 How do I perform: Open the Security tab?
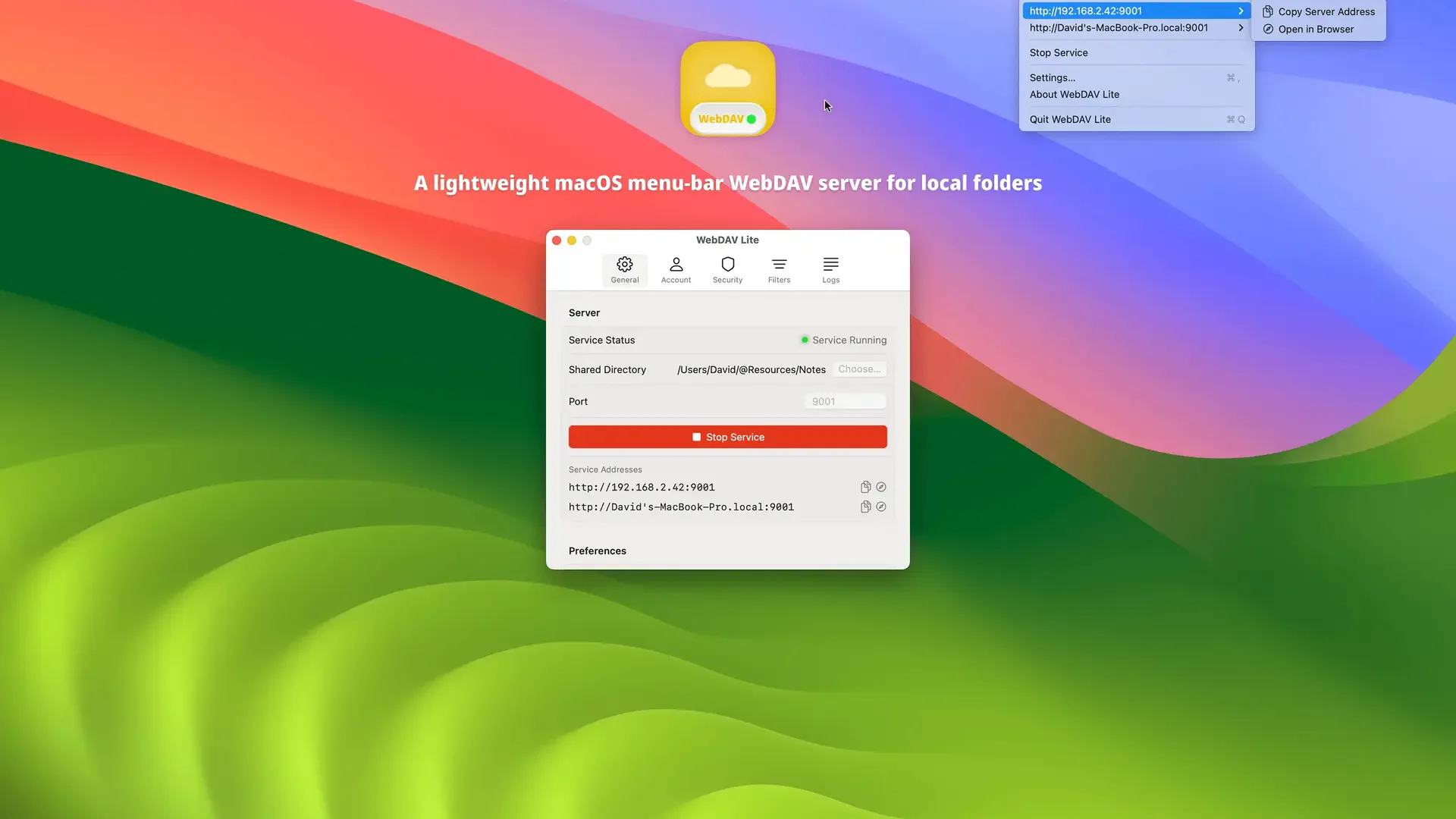point(727,270)
